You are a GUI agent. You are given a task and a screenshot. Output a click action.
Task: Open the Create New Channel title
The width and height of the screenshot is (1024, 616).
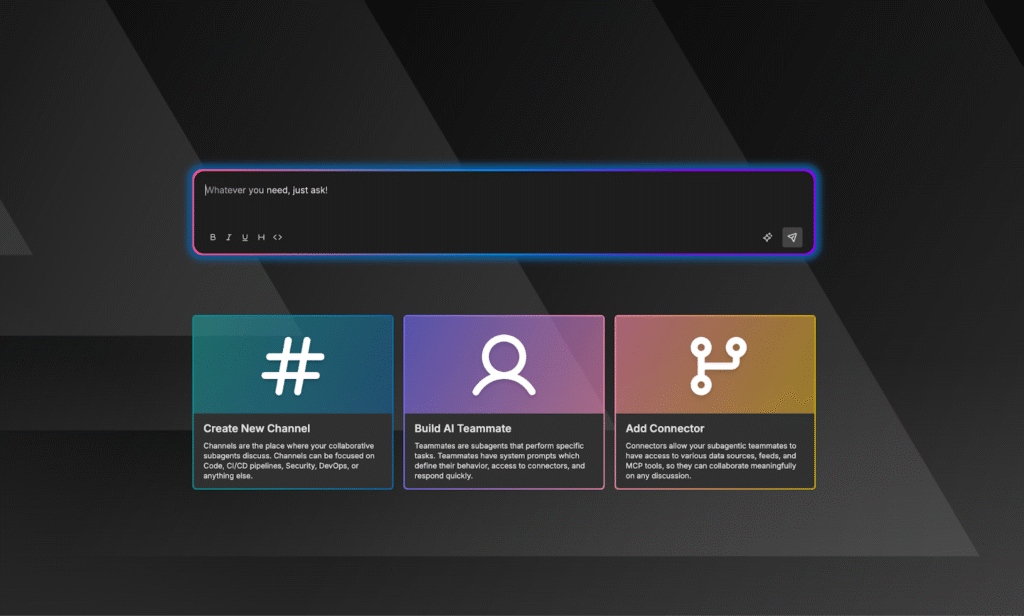(257, 429)
